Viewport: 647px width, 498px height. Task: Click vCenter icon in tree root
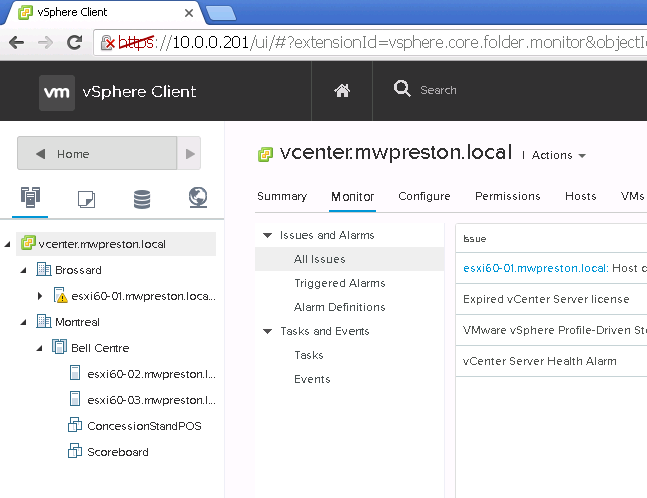(x=28, y=243)
